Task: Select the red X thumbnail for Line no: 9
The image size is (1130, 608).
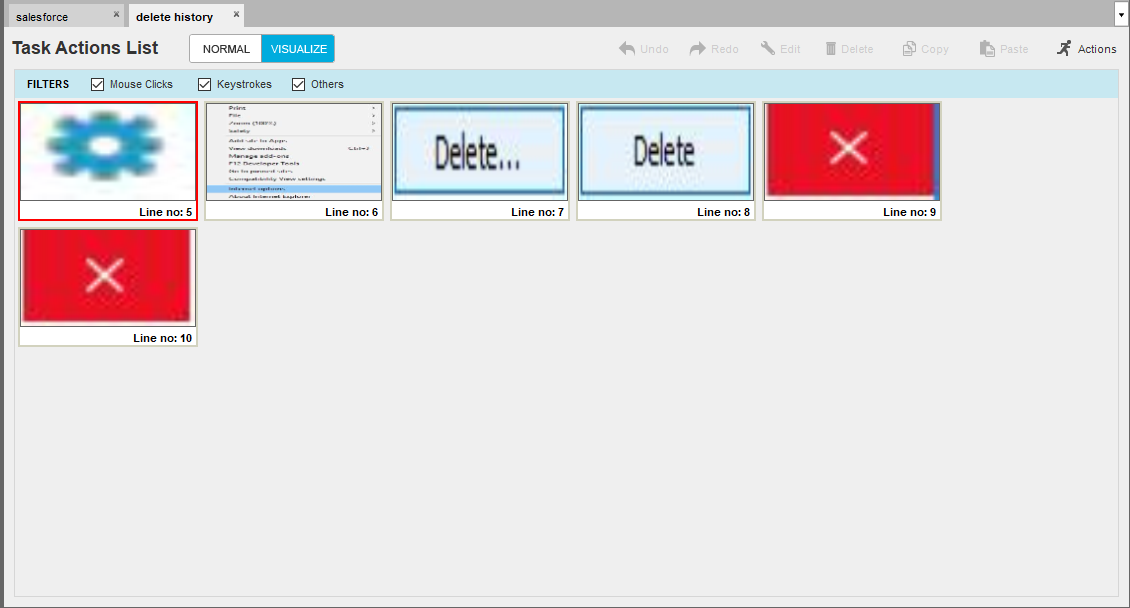Action: [852, 152]
